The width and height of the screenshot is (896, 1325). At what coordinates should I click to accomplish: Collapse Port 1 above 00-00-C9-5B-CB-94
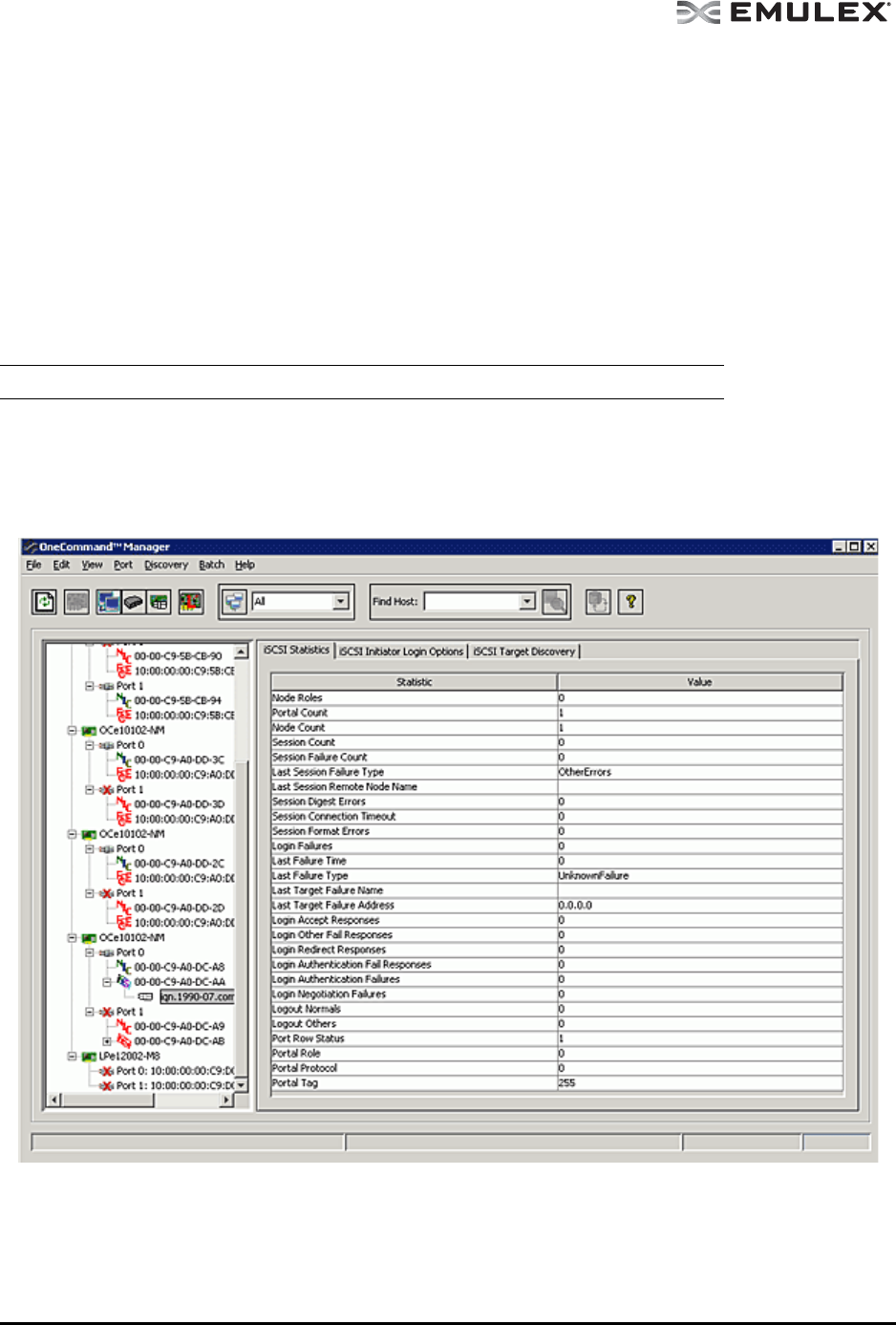[90, 686]
